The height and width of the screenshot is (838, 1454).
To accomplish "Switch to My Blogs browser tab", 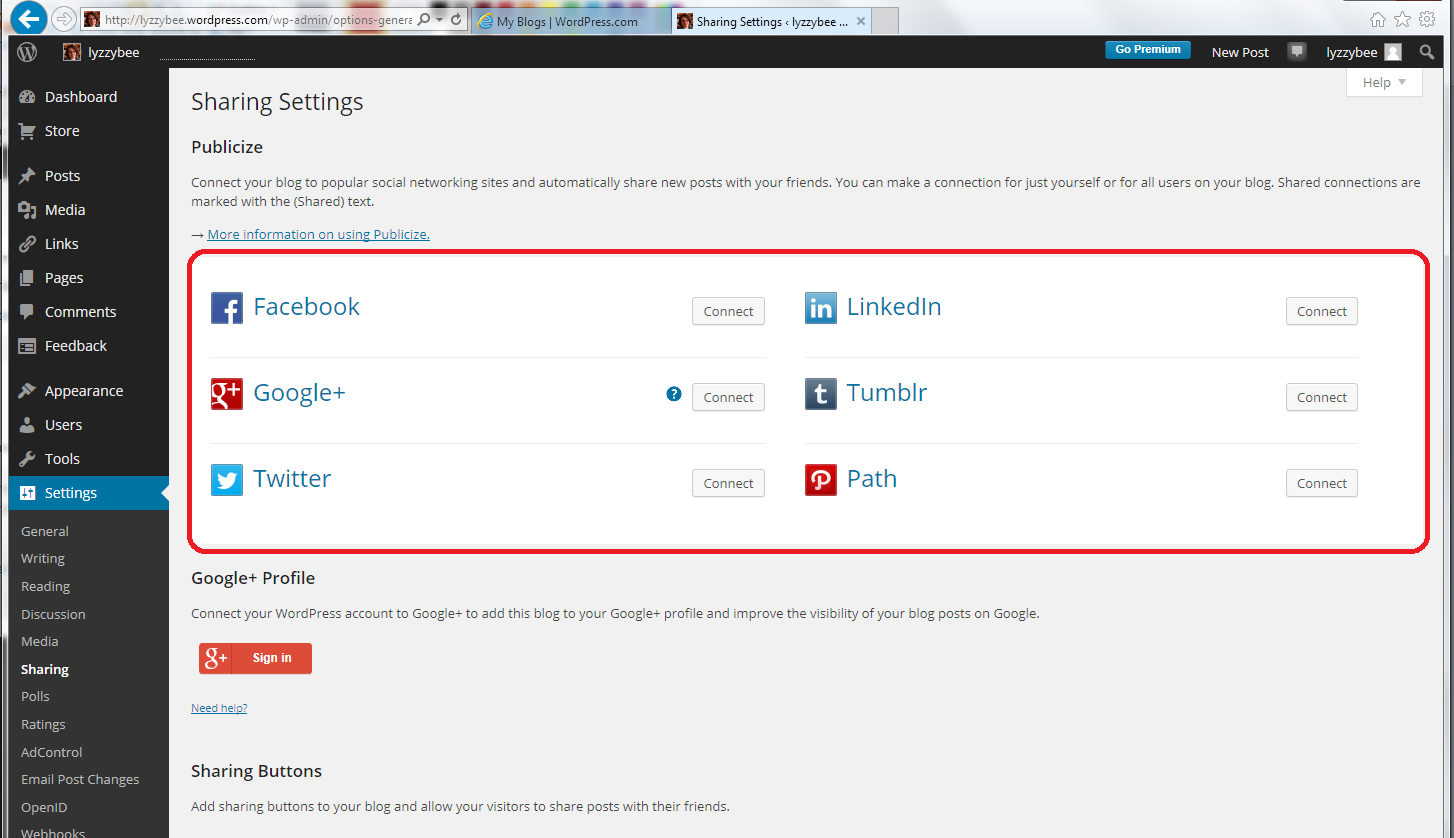I will coord(570,21).
